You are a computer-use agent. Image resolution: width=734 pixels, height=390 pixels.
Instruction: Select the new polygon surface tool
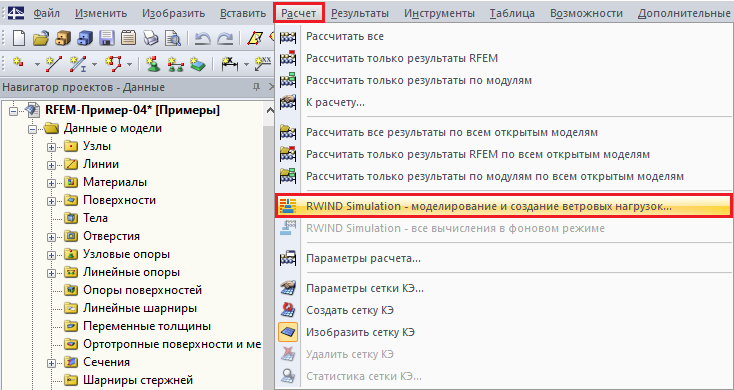(113, 63)
